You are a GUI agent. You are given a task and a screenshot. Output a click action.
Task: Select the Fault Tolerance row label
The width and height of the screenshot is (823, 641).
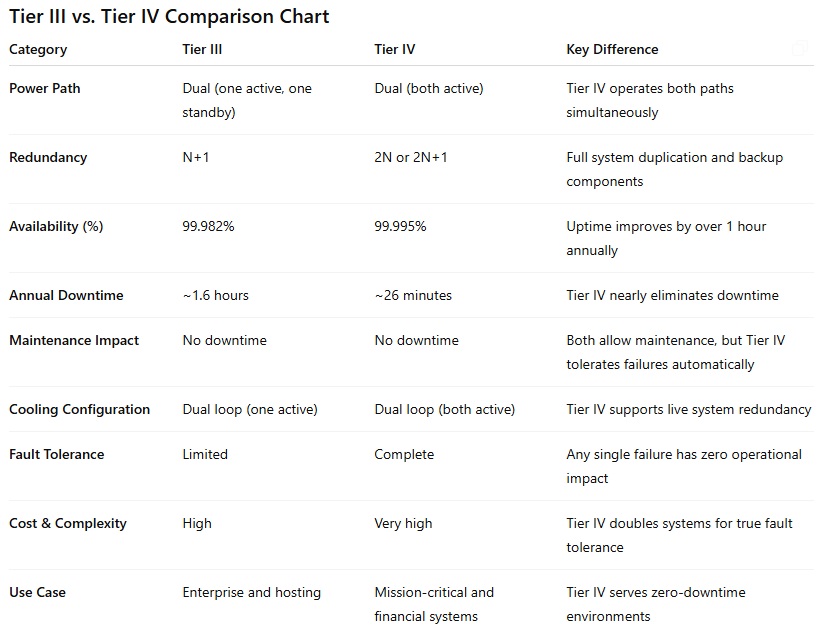57,454
